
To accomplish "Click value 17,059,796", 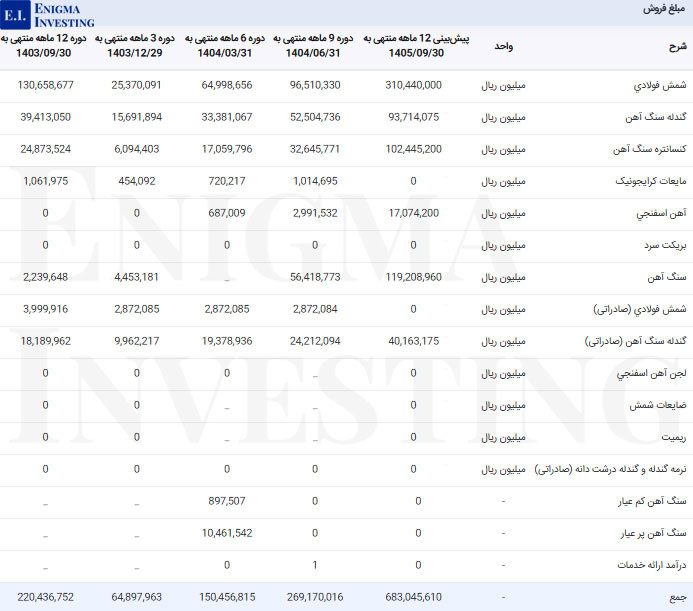I will click(227, 149).
